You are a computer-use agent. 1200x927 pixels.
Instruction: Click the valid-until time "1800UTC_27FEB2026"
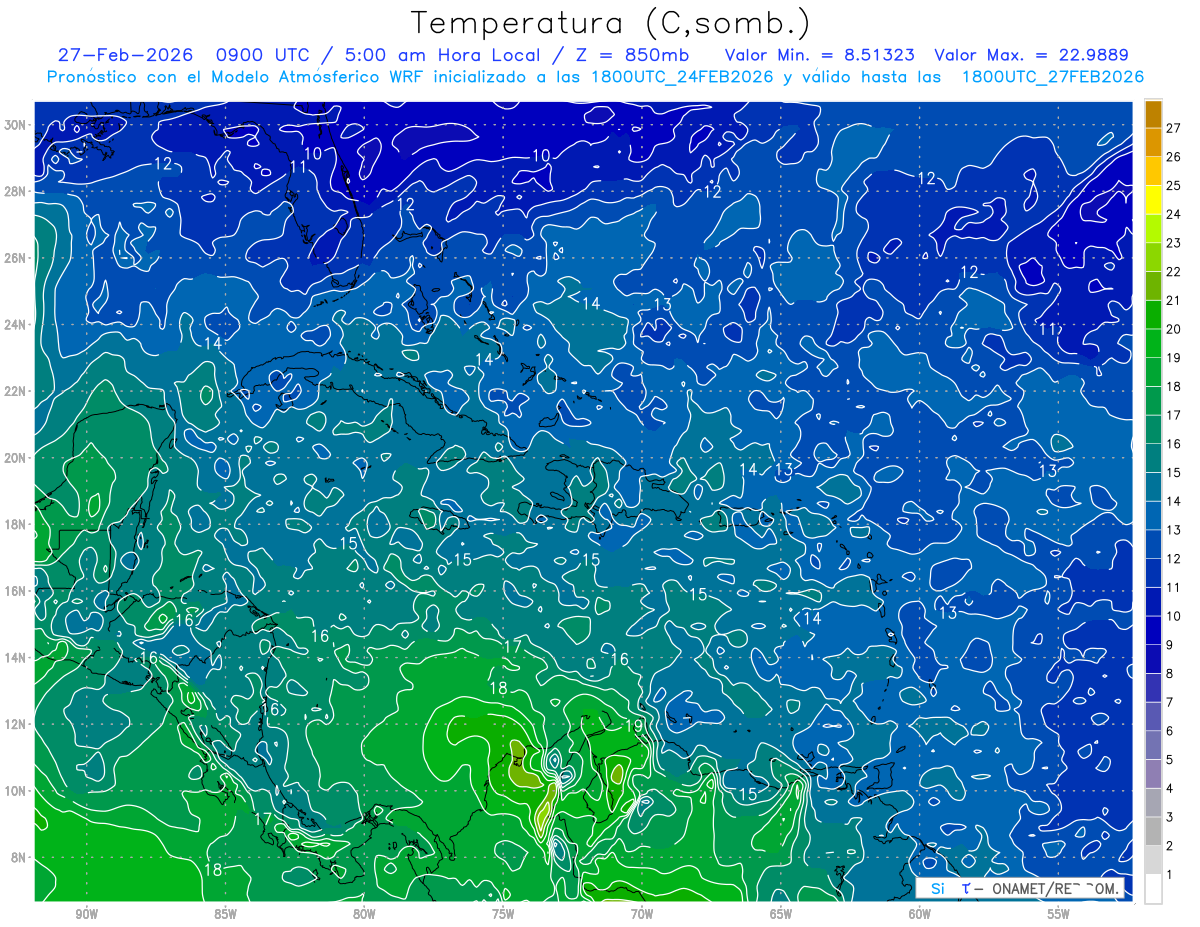(1052, 77)
